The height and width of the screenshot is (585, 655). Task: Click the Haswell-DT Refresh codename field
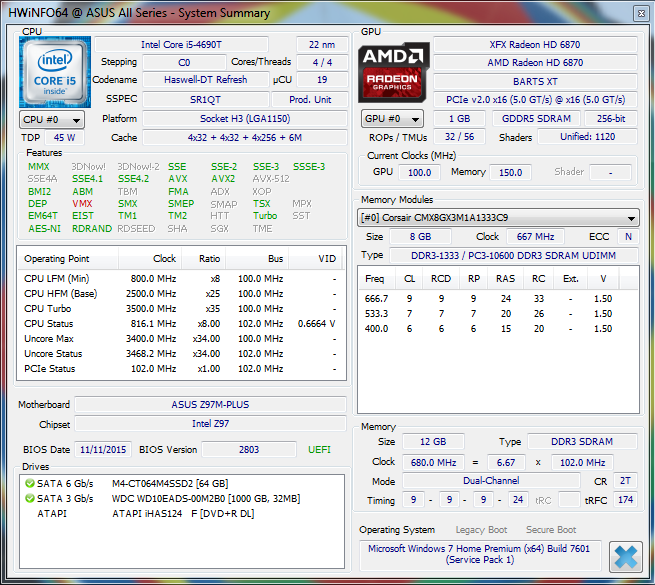206,80
